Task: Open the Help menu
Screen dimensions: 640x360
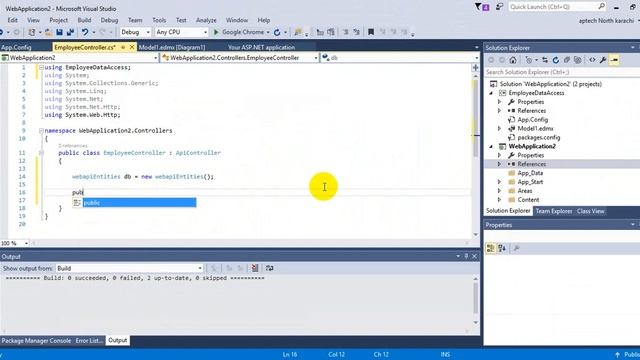Action: tap(264, 20)
